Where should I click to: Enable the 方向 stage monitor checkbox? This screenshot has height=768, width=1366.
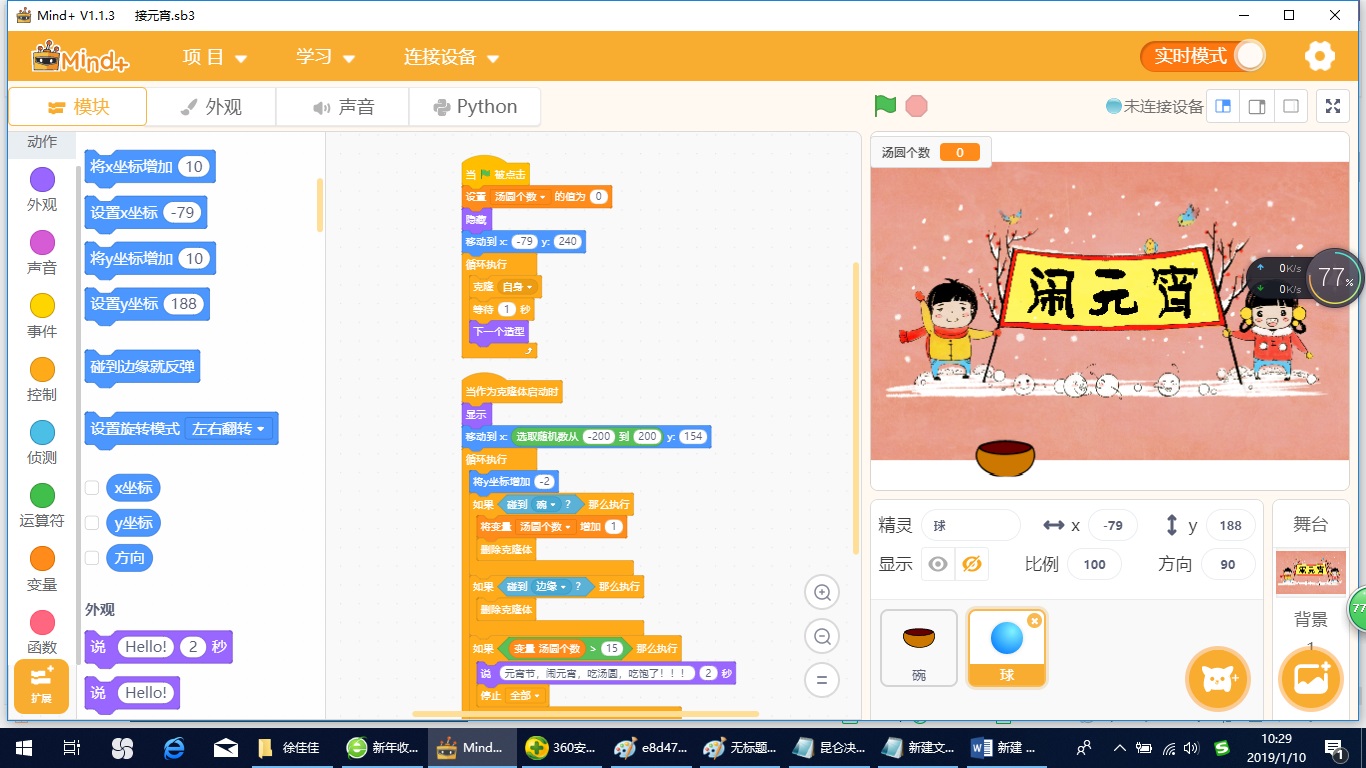coord(92,558)
